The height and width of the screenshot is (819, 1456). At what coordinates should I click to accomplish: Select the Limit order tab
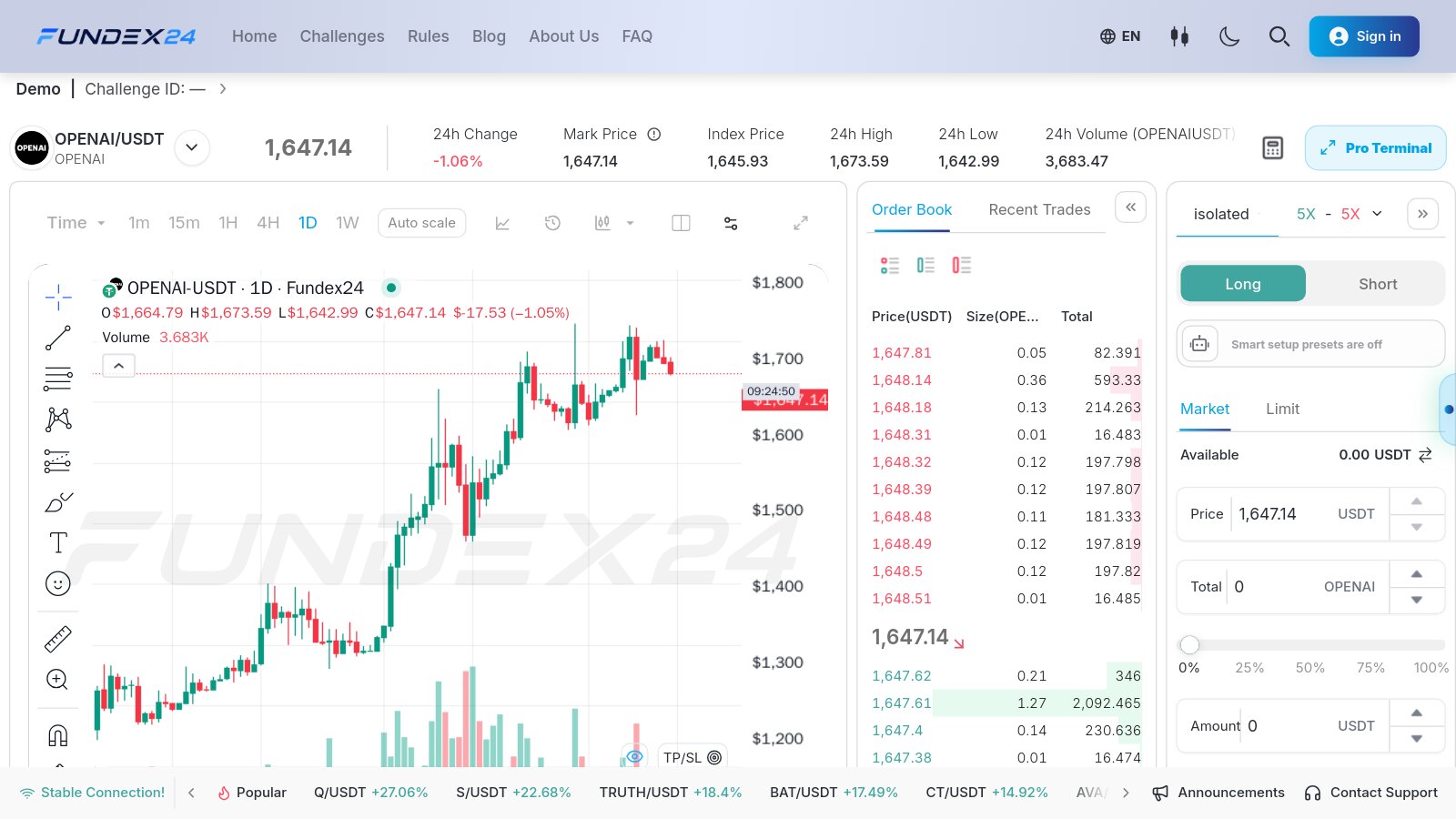pyautogui.click(x=1282, y=409)
